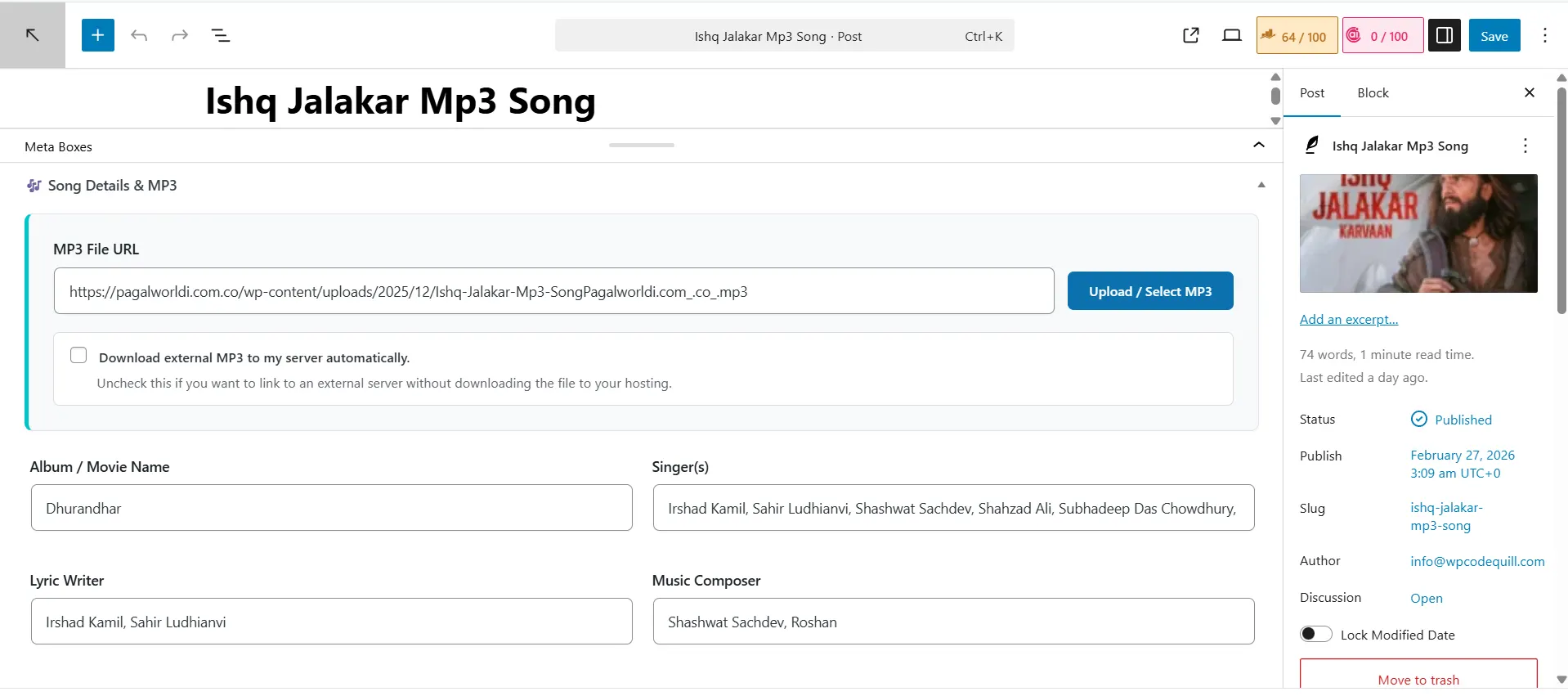Collapse the Song Details & MP3 panel
This screenshot has height=696, width=1568.
1261,186
